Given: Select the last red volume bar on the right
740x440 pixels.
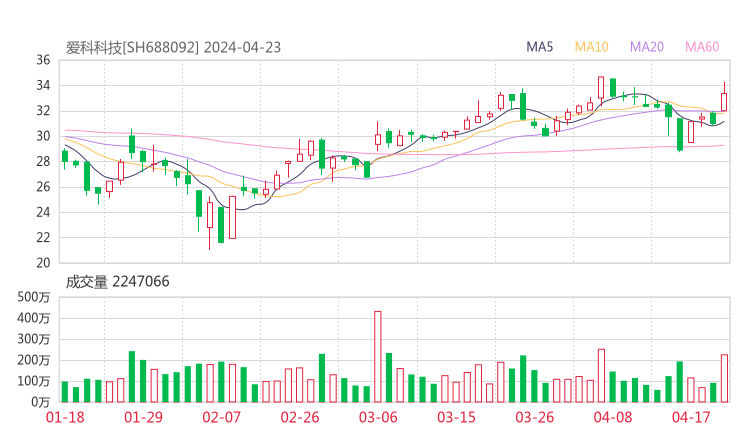Looking at the screenshot, I should [724, 378].
